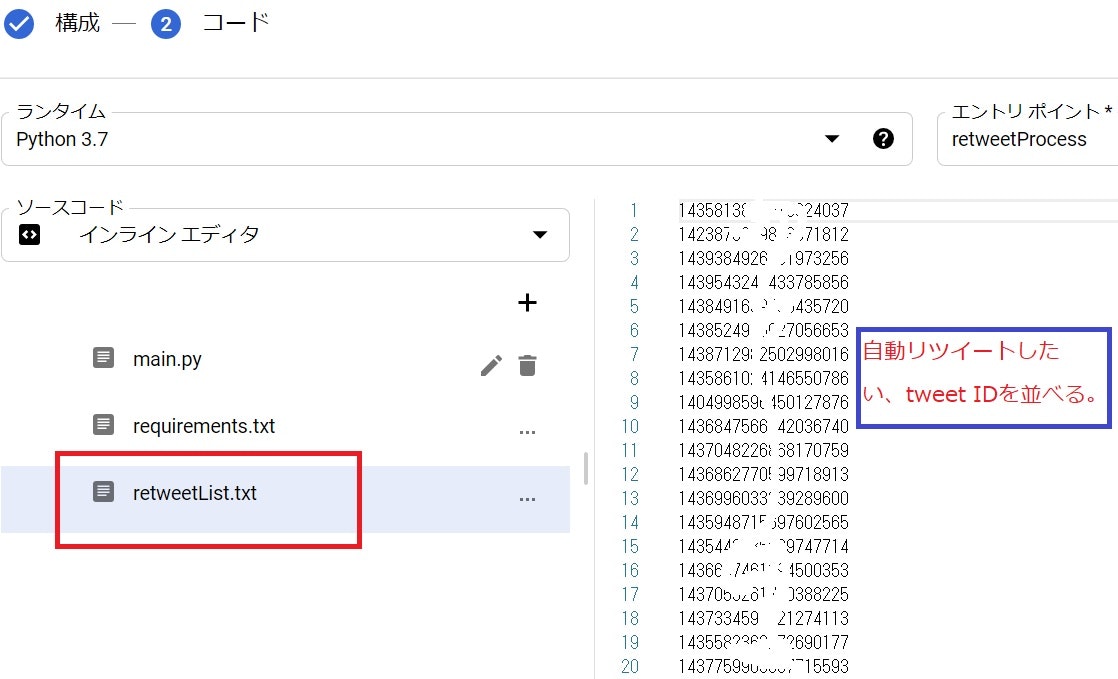The height and width of the screenshot is (679, 1118).
Task: Rename main.py with the pencil icon
Action: tap(491, 365)
